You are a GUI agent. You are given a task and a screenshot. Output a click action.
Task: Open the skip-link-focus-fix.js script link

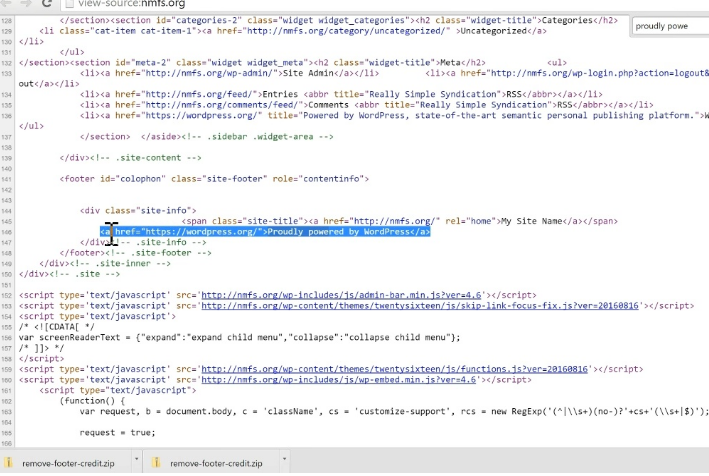[x=420, y=306]
